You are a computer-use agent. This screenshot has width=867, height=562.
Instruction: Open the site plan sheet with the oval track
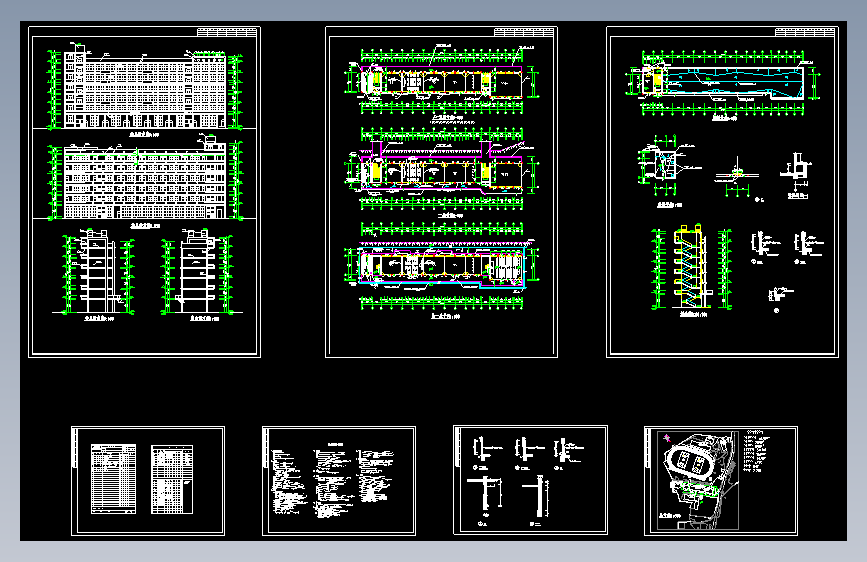pyautogui.click(x=720, y=481)
